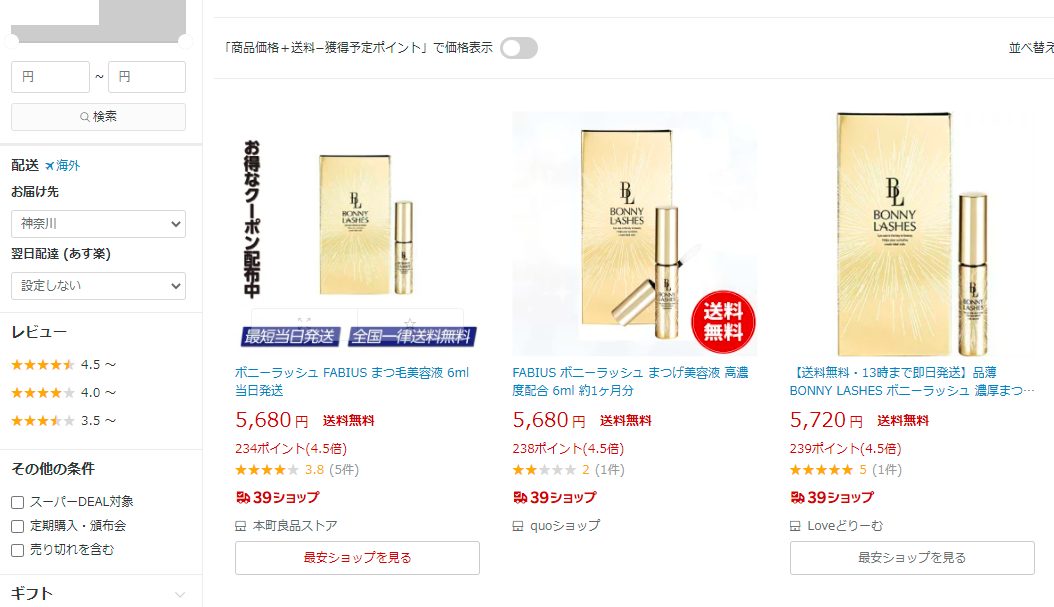This screenshot has height=607, width=1054.
Task: Click the red 送料無料 badge on second product
Action: (x=723, y=321)
